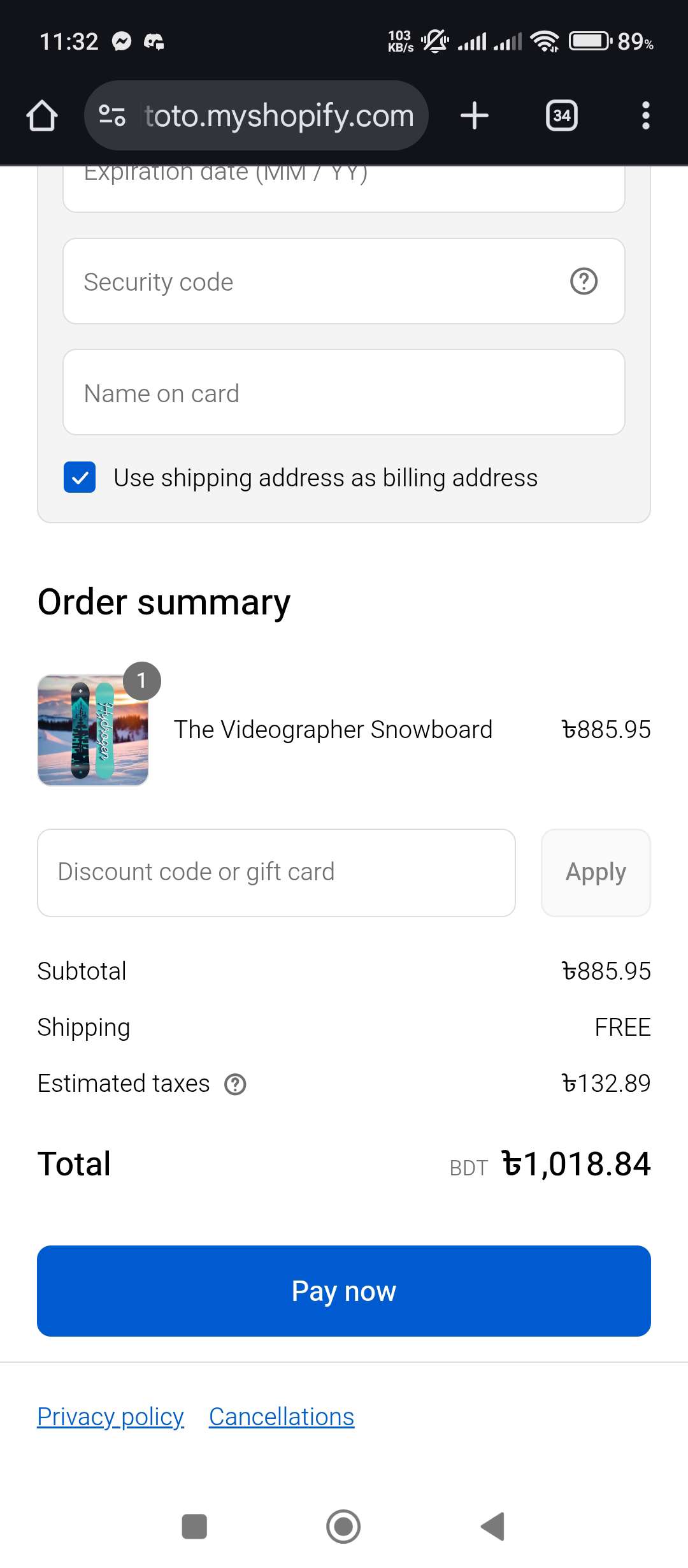Tap the Messenger icon in the status bar
Screen dimensions: 688x1568
pos(121,41)
